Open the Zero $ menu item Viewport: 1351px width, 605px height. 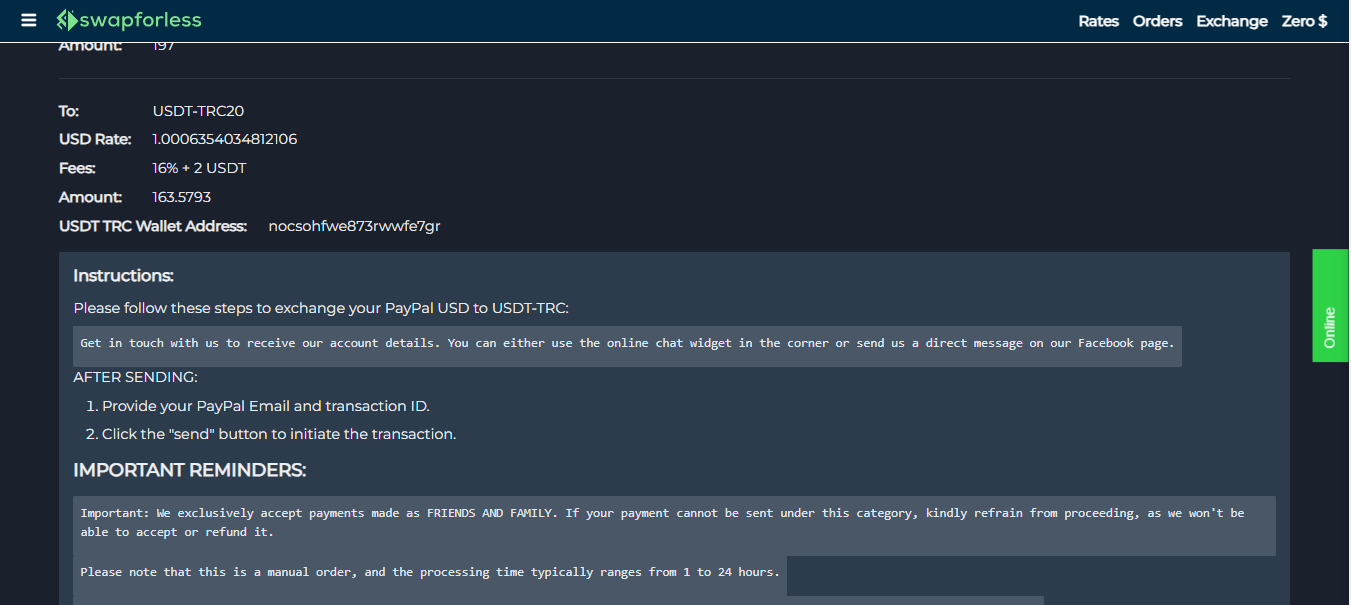[x=1304, y=21]
